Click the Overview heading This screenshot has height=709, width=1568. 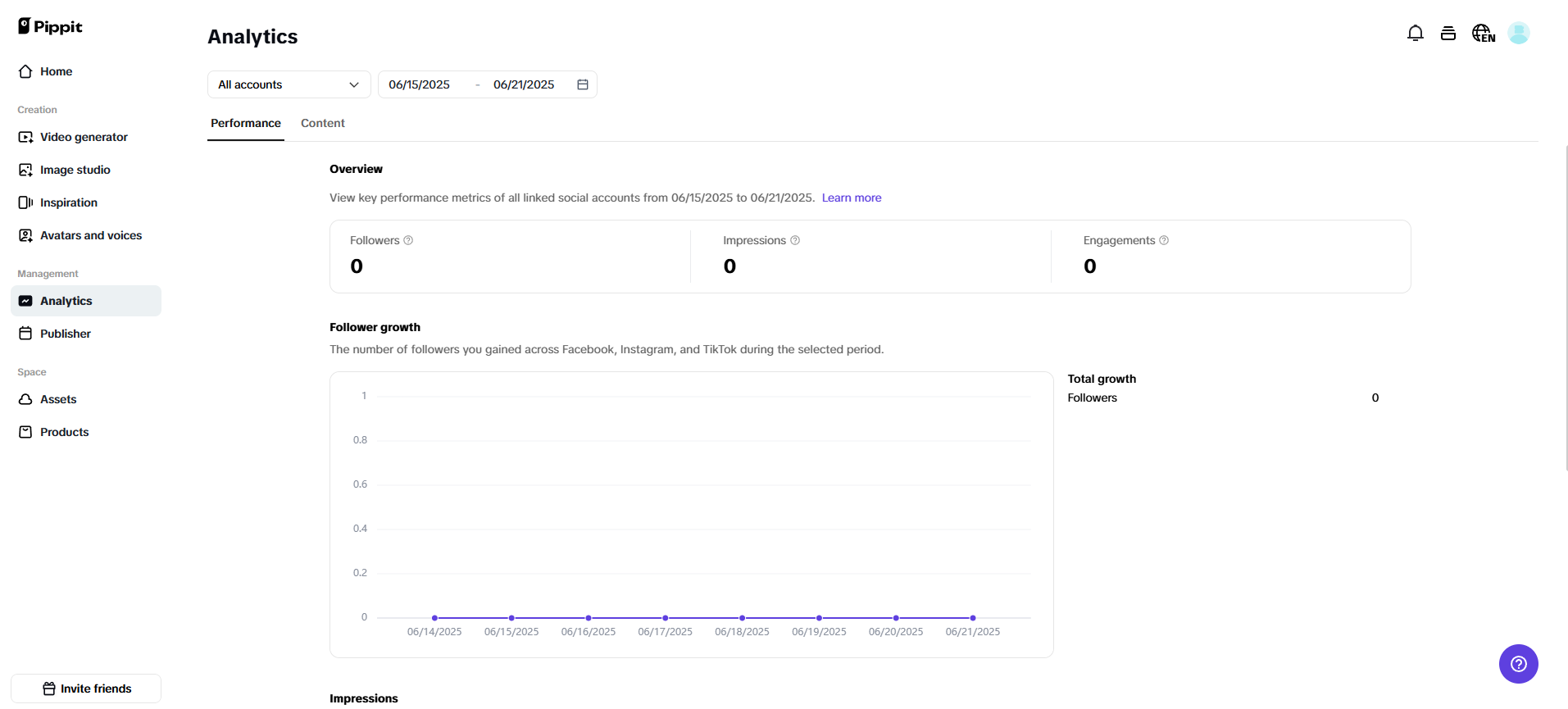coord(356,169)
